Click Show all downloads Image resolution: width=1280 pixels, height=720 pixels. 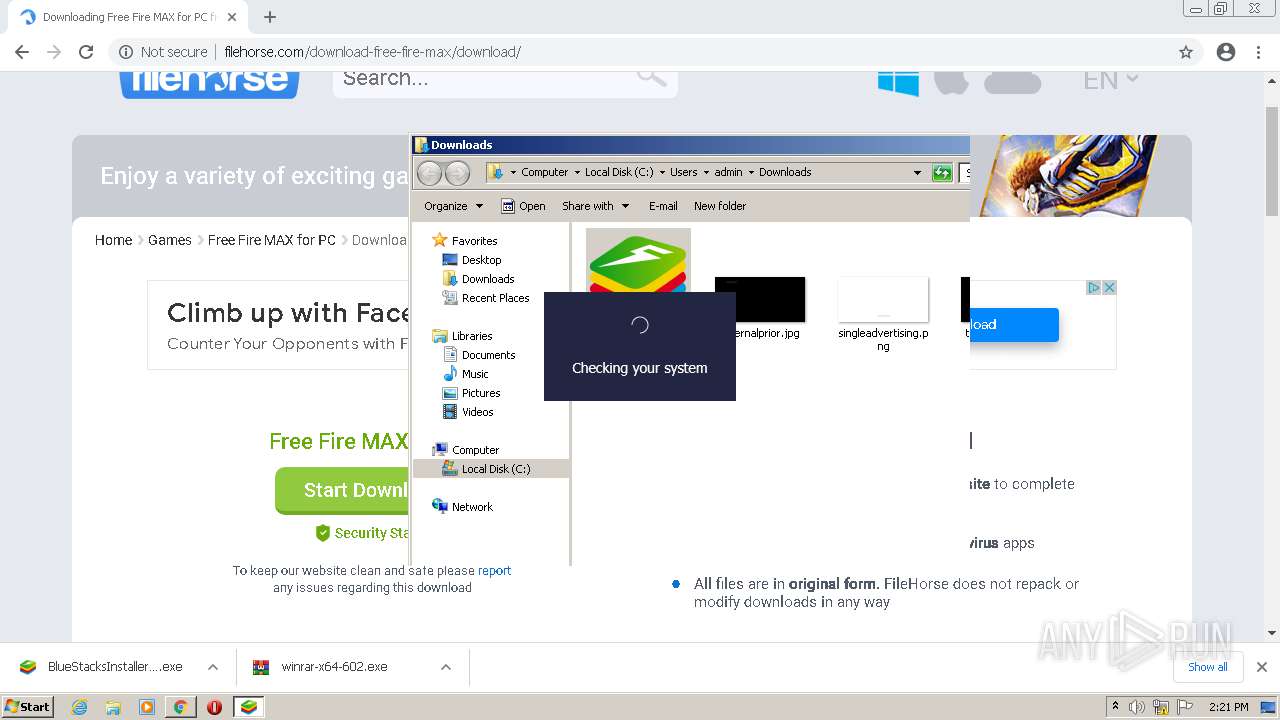point(1207,667)
